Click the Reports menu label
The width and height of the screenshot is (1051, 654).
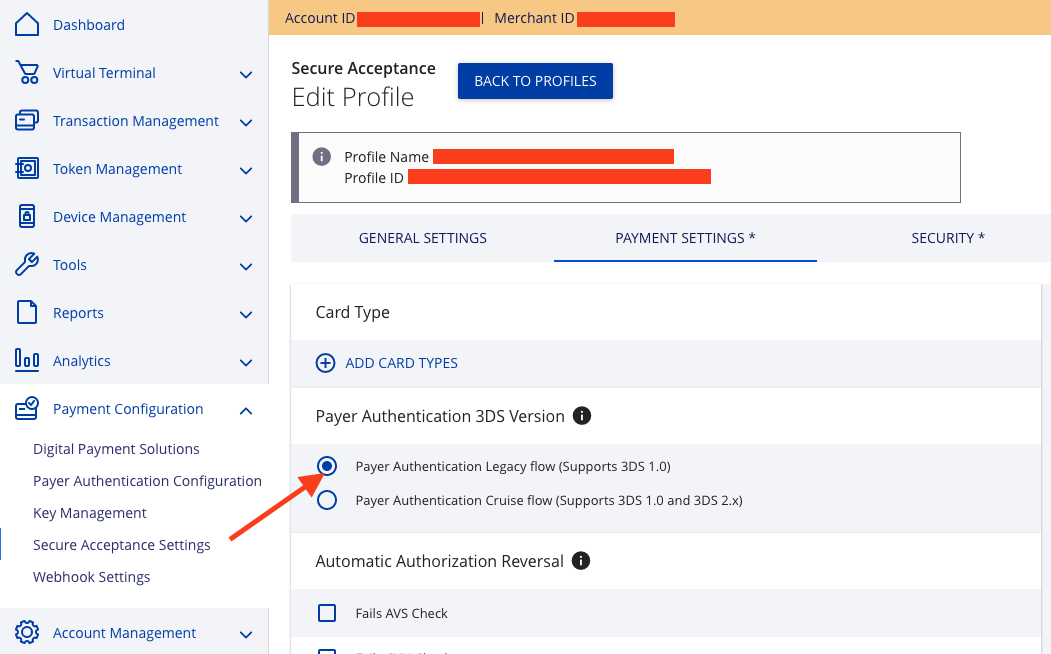pyautogui.click(x=78, y=313)
